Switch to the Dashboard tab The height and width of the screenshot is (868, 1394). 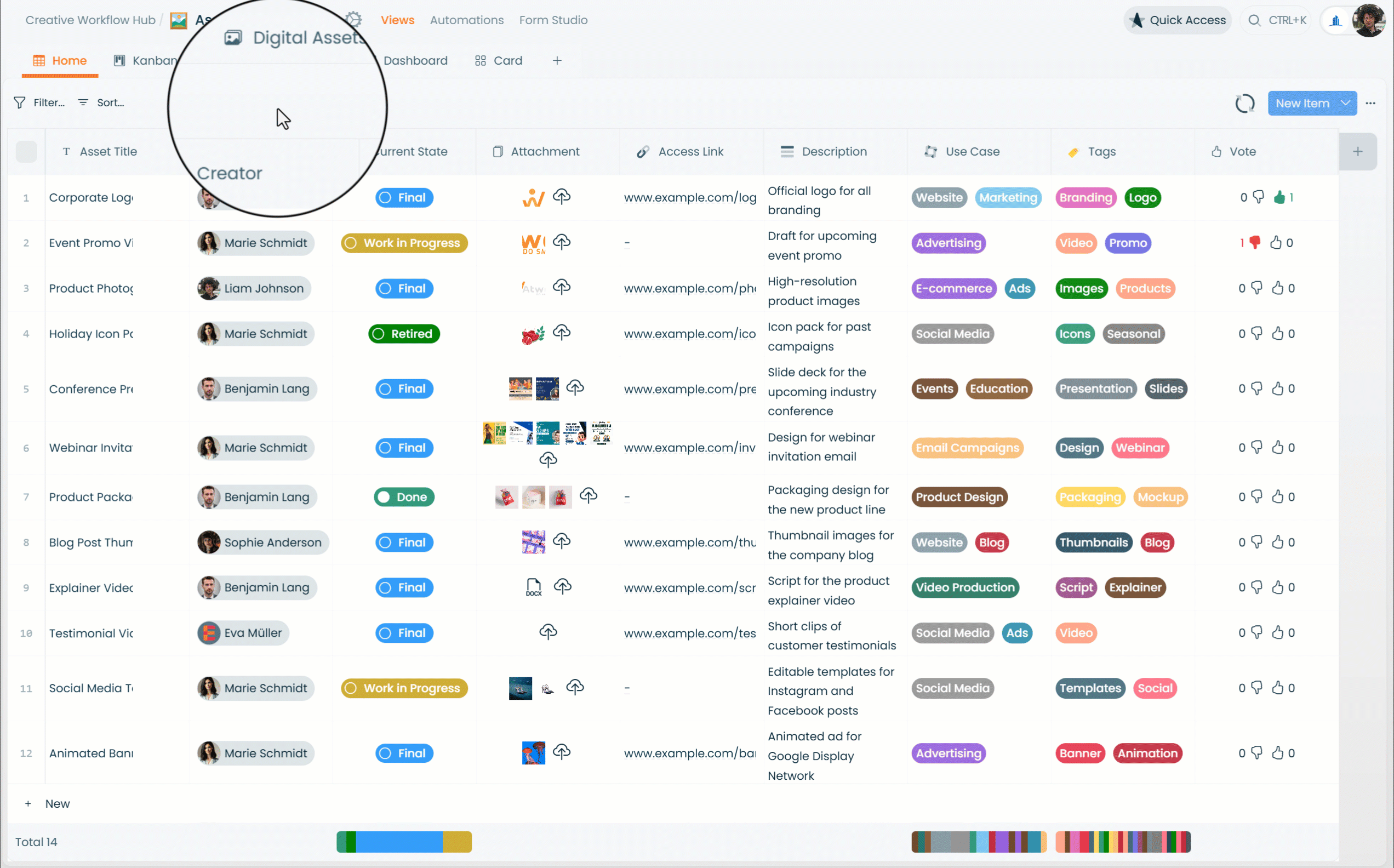click(415, 60)
